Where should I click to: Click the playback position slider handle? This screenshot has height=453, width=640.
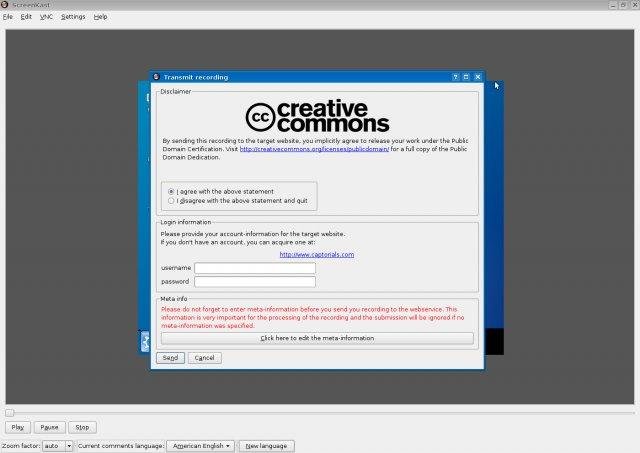click(10, 413)
